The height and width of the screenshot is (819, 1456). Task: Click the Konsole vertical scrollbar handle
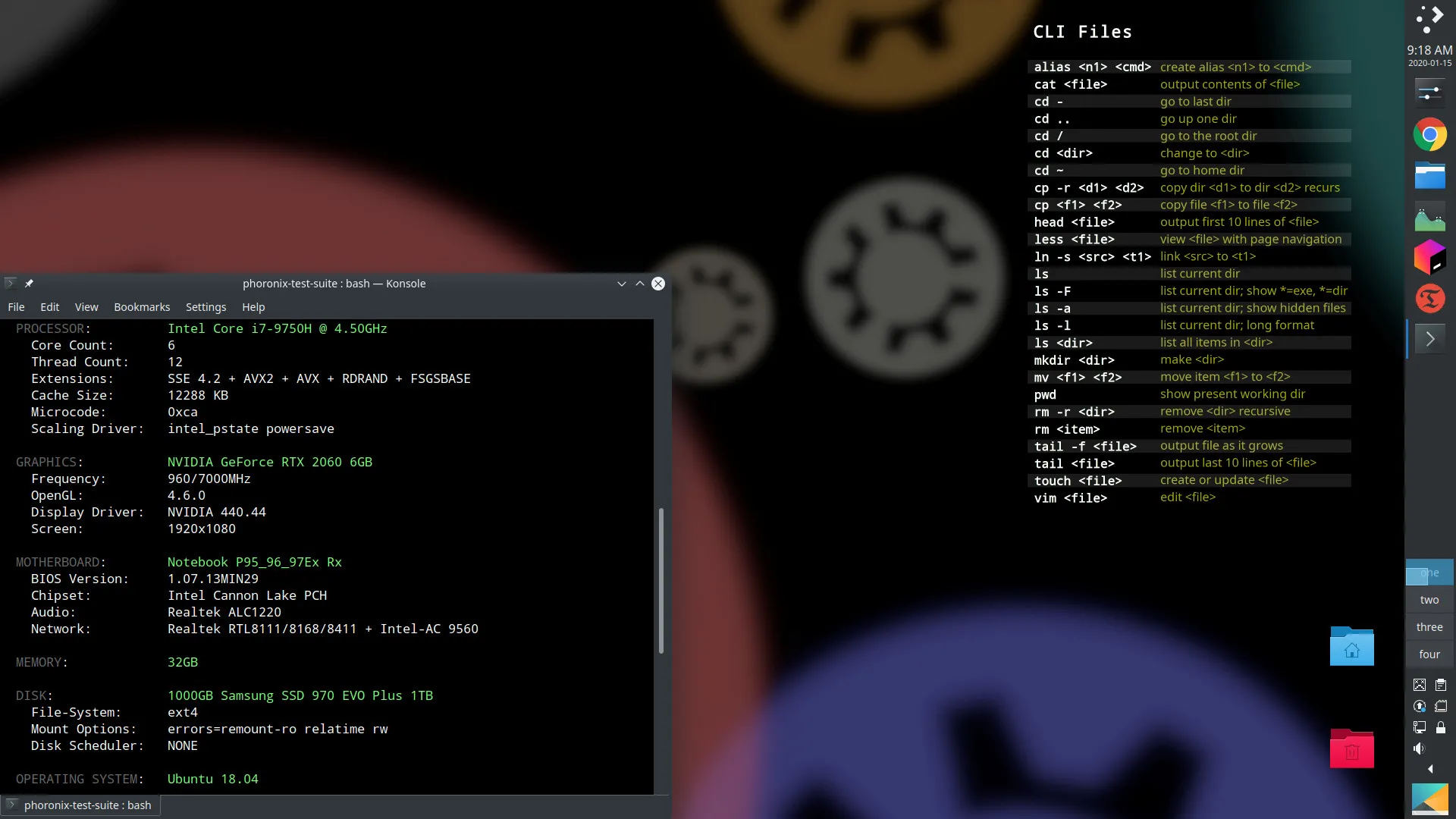tap(661, 580)
